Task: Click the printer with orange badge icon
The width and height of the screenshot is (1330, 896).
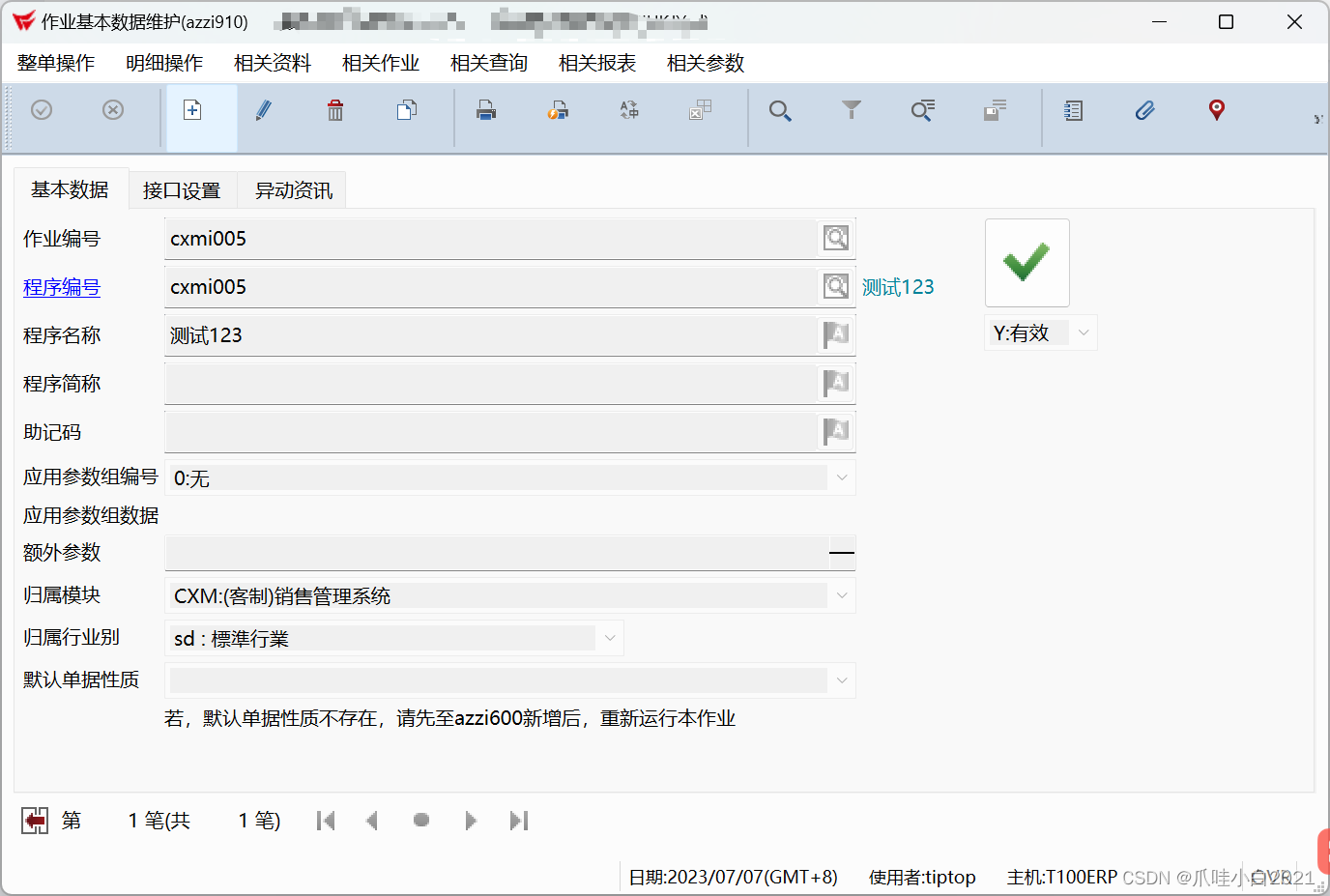Action: pos(558,110)
